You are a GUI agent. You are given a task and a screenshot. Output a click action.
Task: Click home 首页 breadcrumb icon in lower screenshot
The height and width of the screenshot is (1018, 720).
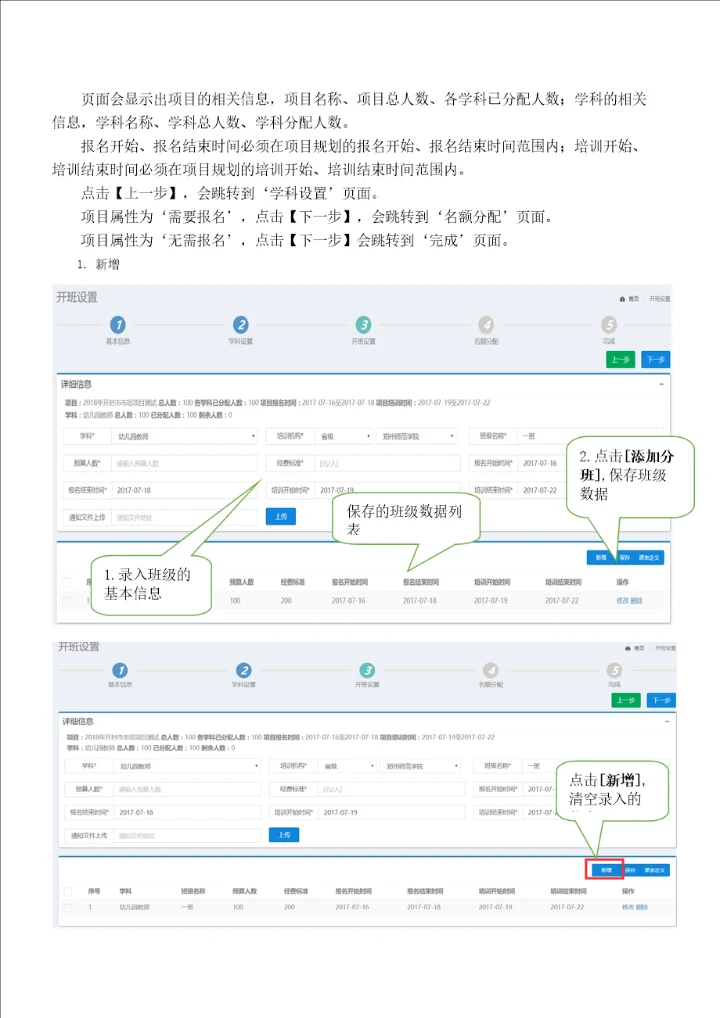[x=624, y=649]
